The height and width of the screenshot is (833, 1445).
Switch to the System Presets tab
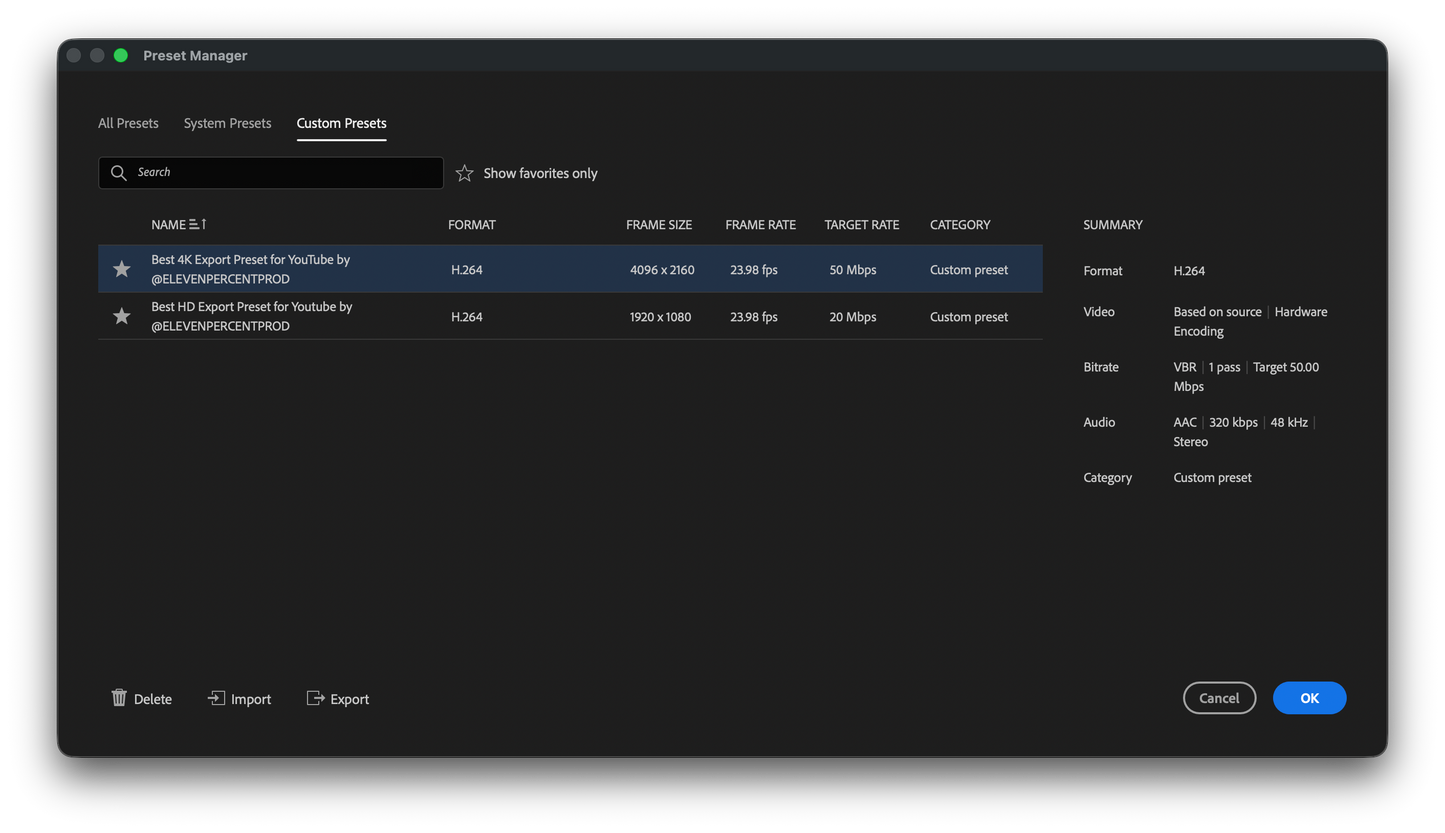[x=227, y=123]
